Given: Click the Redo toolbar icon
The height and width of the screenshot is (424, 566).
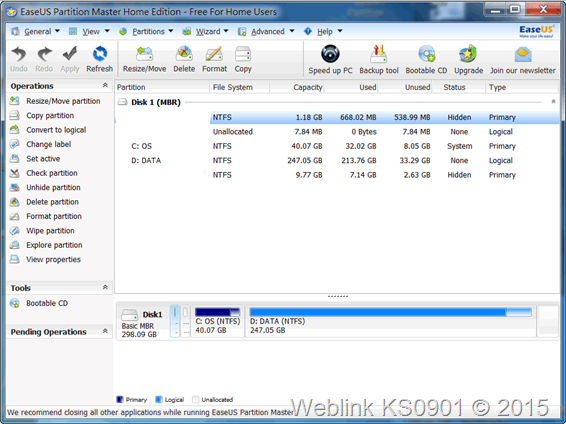Looking at the screenshot, I should [x=44, y=60].
